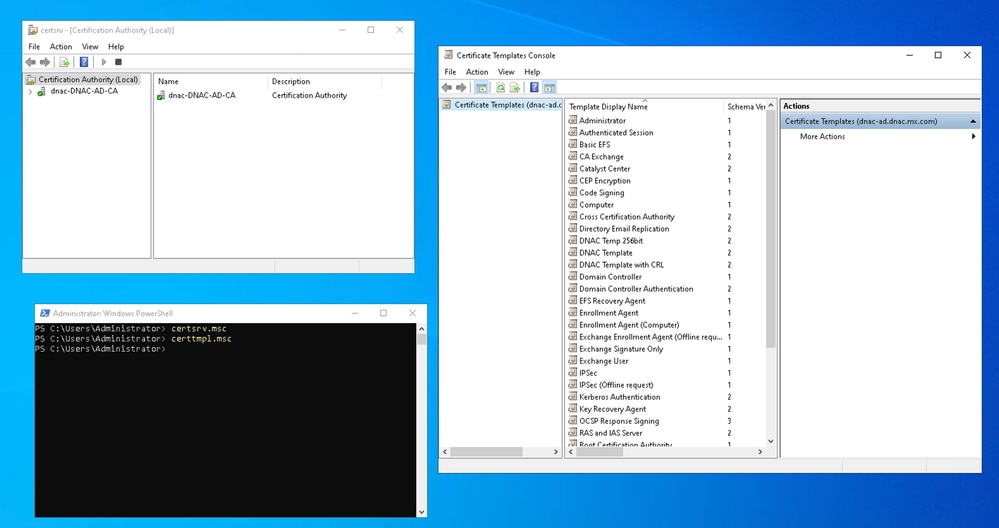Click Forward arrow in certsrv toolbar
Viewport: 999px width, 528px height.
click(45, 62)
